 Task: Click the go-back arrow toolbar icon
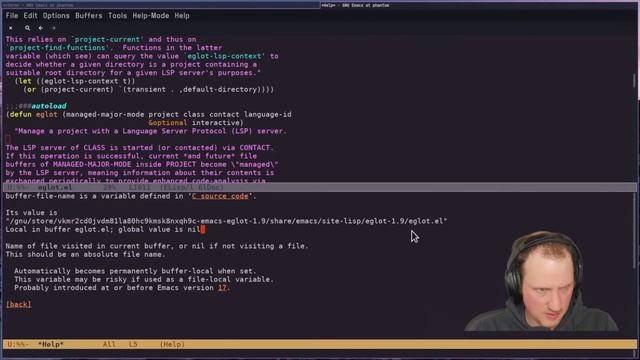[40, 28]
